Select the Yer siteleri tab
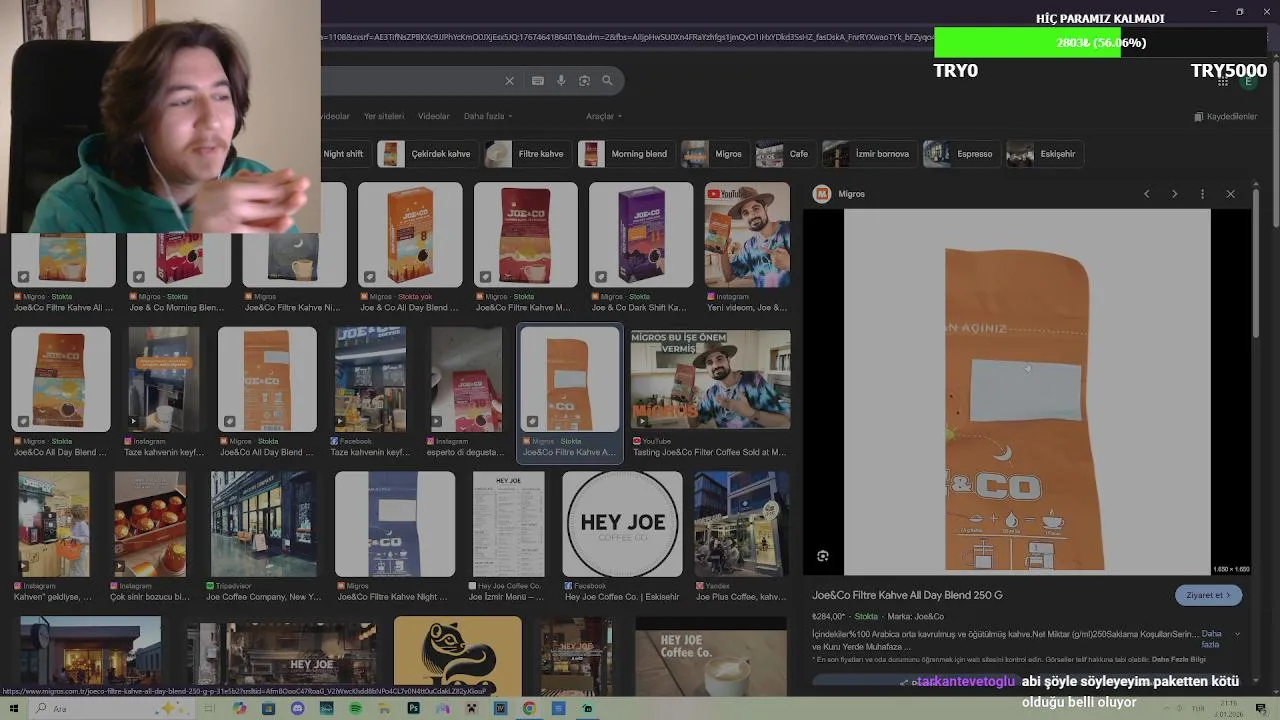 click(384, 116)
